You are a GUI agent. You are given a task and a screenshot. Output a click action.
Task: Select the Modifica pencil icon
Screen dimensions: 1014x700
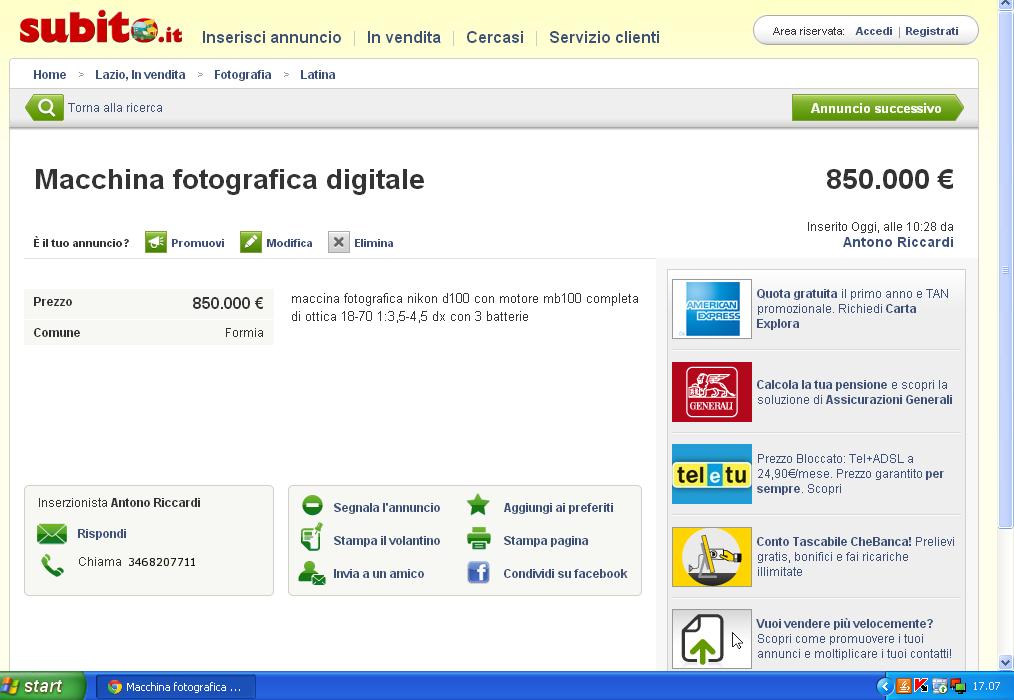point(251,242)
